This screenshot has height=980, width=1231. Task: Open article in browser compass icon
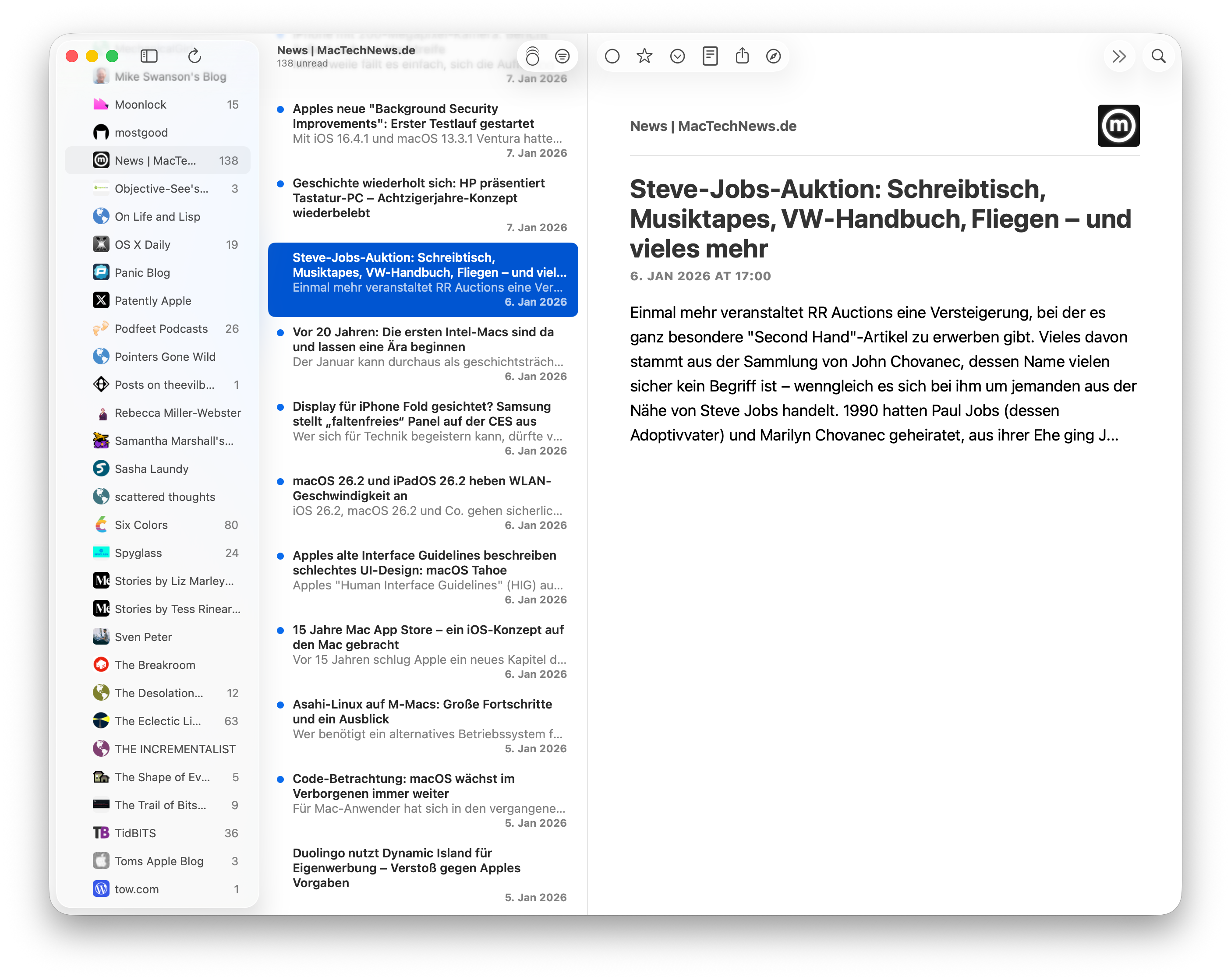773,56
